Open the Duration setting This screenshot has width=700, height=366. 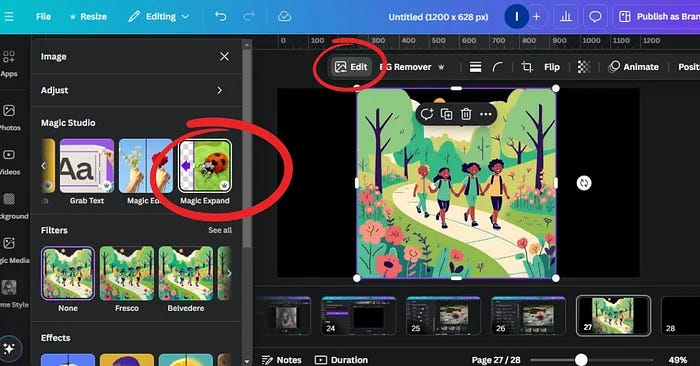(x=342, y=360)
